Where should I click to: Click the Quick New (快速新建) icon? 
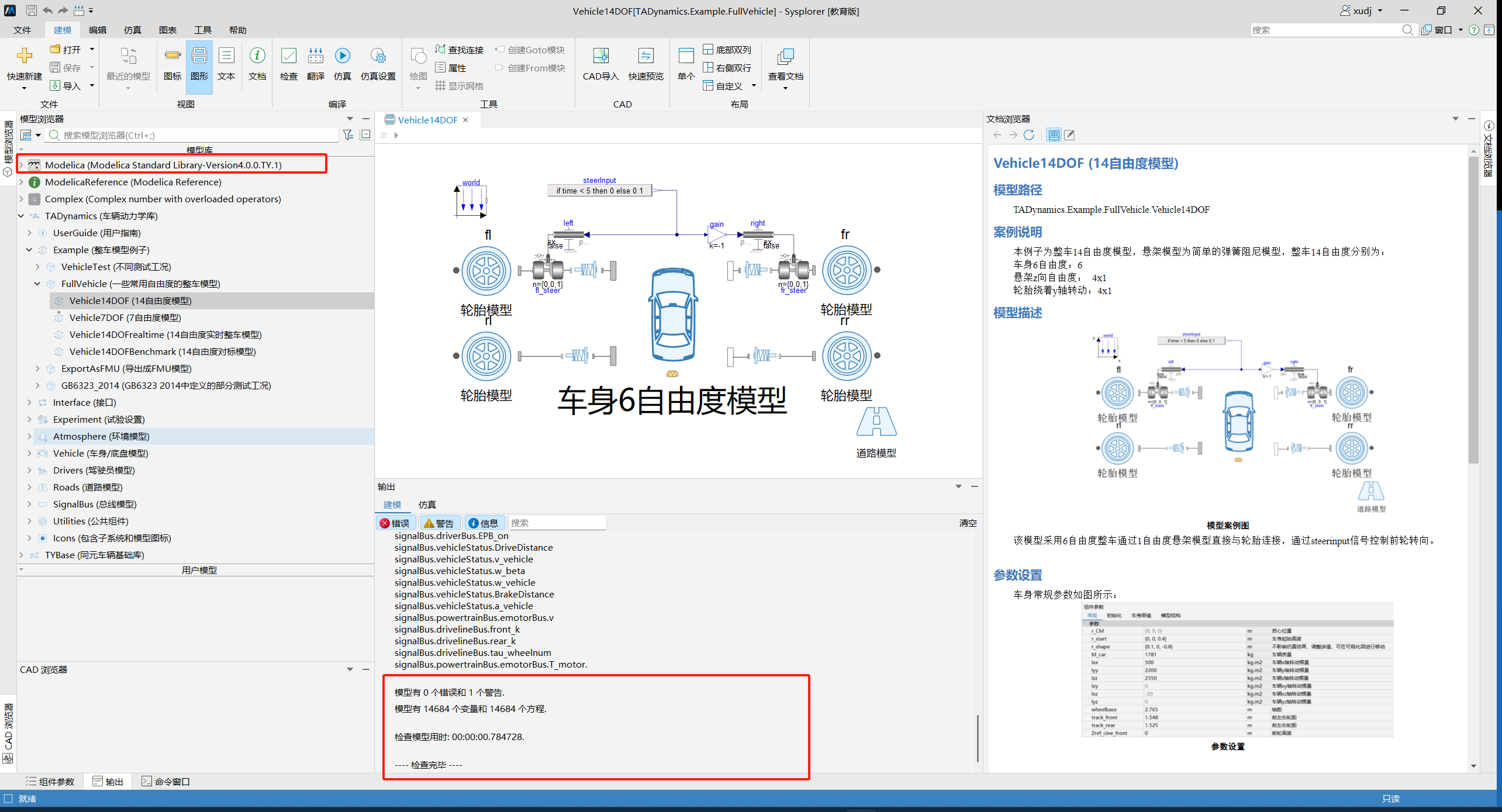coord(25,56)
